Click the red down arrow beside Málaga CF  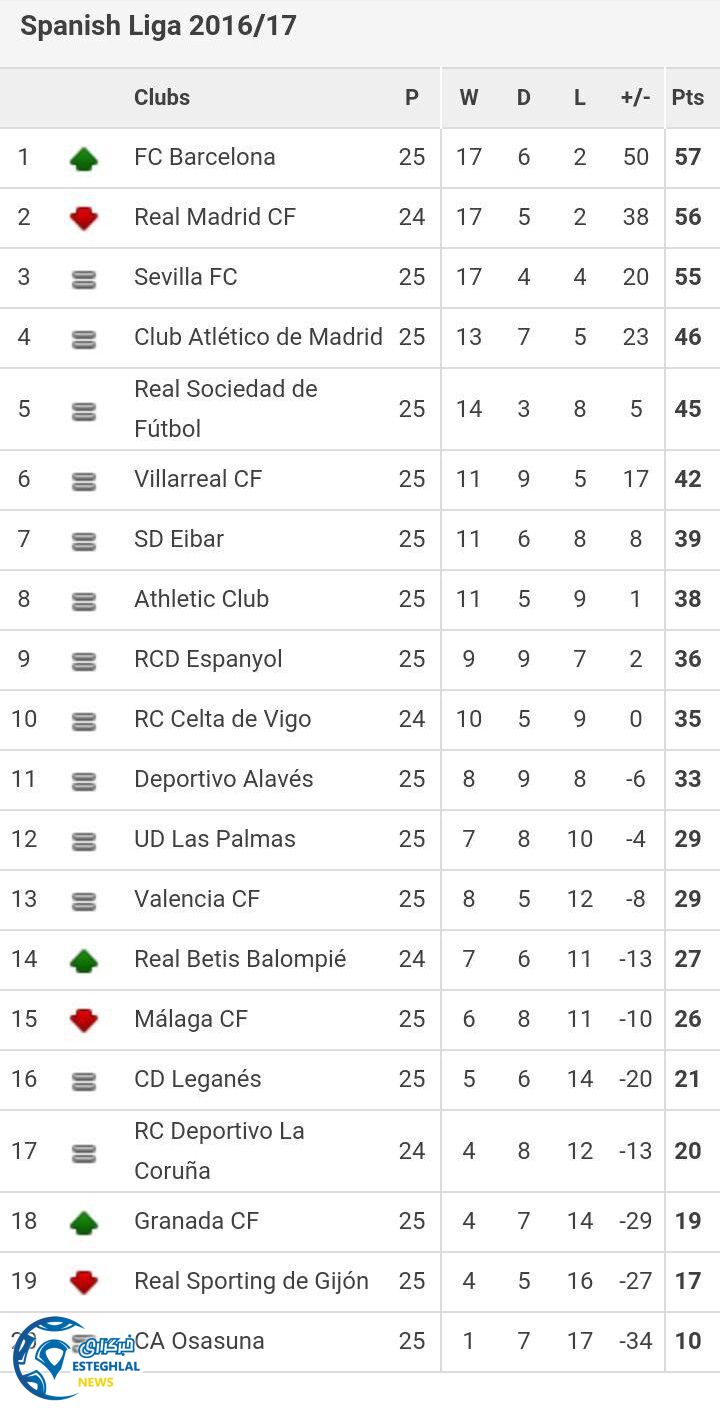pos(84,1020)
